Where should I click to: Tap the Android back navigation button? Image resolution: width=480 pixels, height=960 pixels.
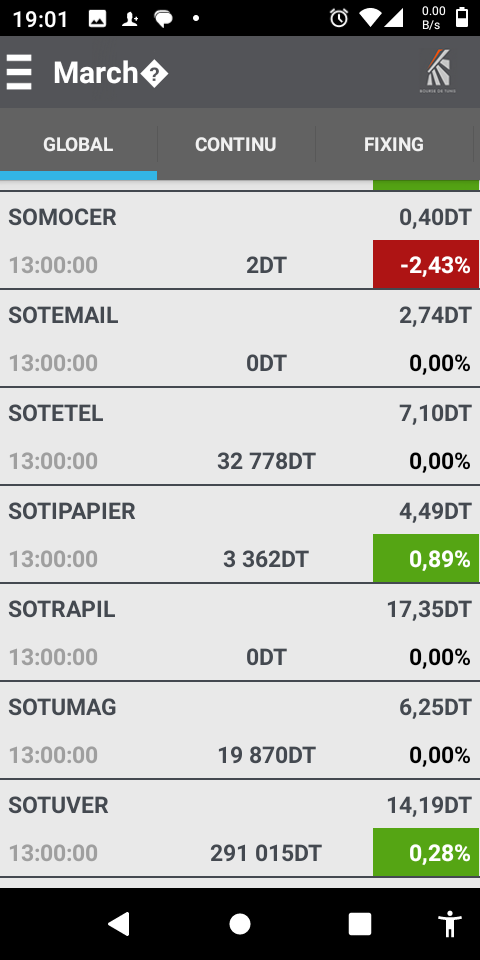tap(119, 923)
